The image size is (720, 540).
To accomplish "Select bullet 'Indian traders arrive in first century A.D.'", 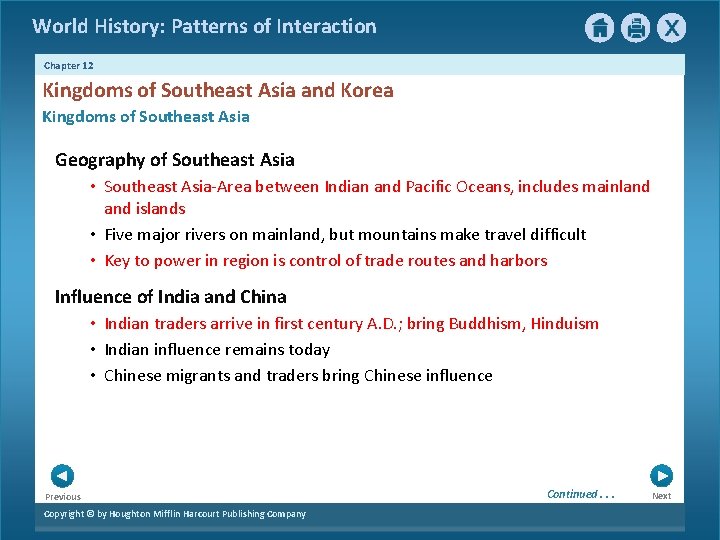I will pyautogui.click(x=352, y=324).
